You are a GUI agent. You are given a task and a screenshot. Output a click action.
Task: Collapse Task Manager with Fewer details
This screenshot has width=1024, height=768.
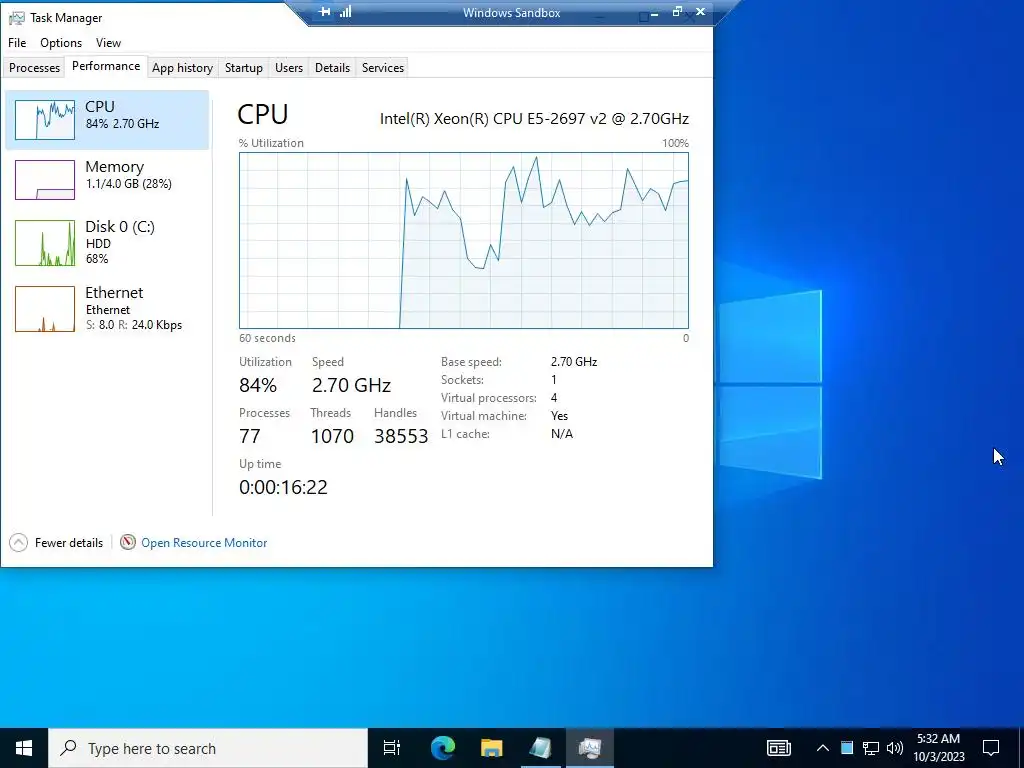(56, 543)
